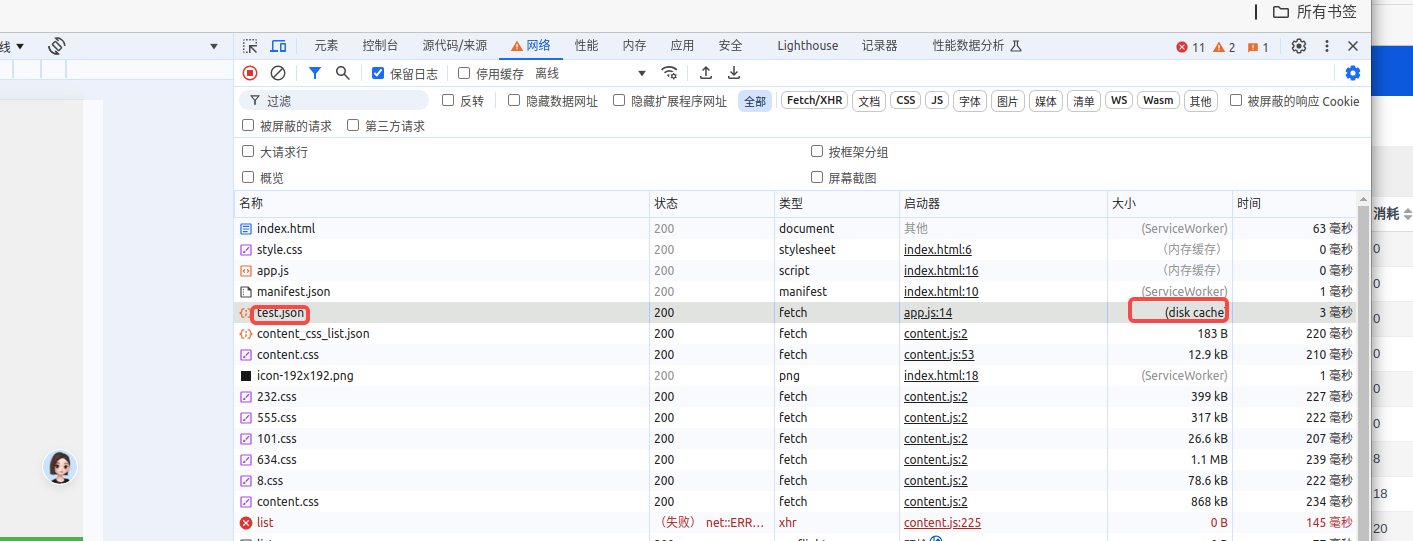Viewport: 1413px width, 541px height.
Task: Open blue network settings gear
Action: (1353, 73)
